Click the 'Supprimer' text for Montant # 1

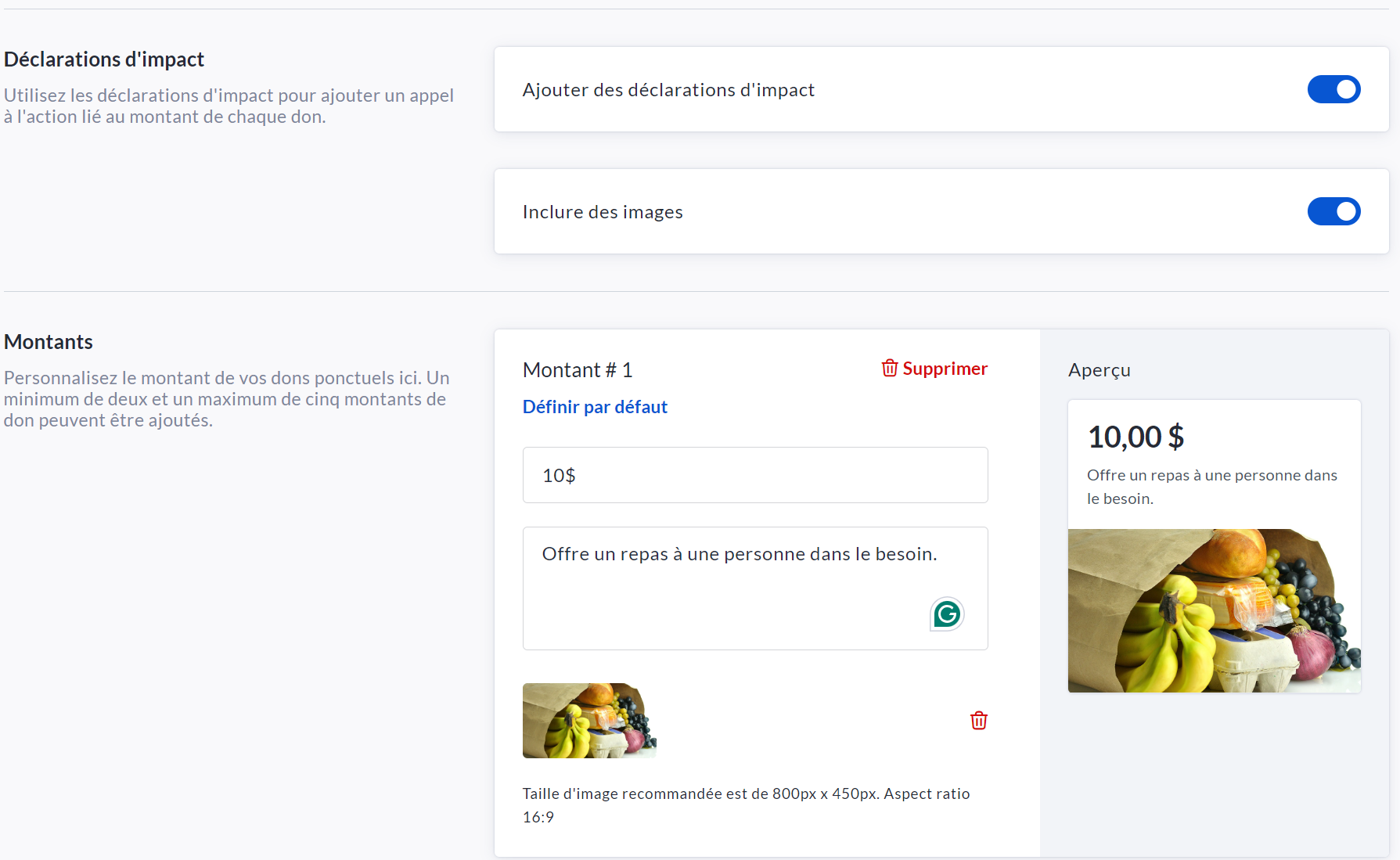click(x=945, y=369)
